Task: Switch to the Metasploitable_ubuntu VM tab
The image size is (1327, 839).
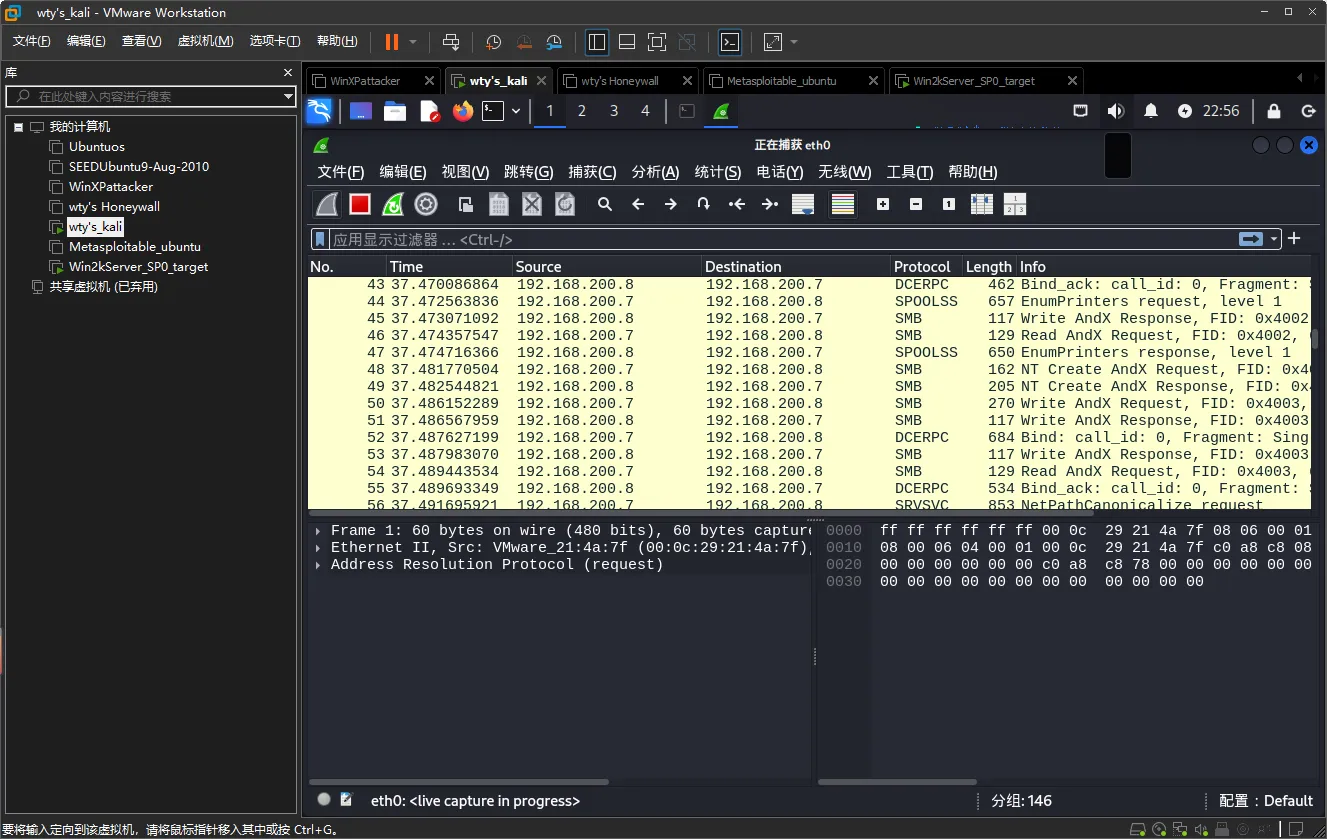Action: (781, 81)
